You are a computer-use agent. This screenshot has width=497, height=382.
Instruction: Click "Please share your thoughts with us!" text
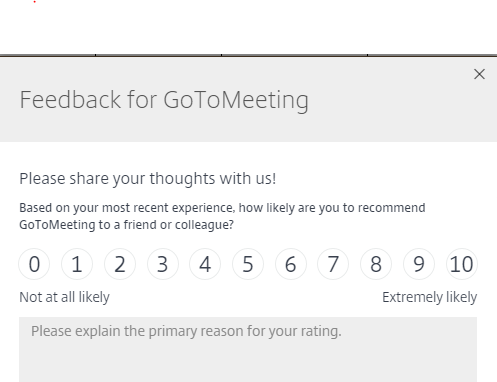point(148,179)
